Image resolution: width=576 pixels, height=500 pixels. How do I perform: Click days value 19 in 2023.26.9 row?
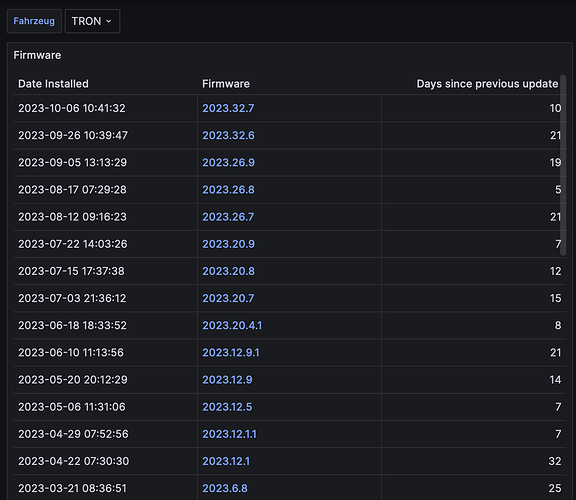(x=555, y=163)
